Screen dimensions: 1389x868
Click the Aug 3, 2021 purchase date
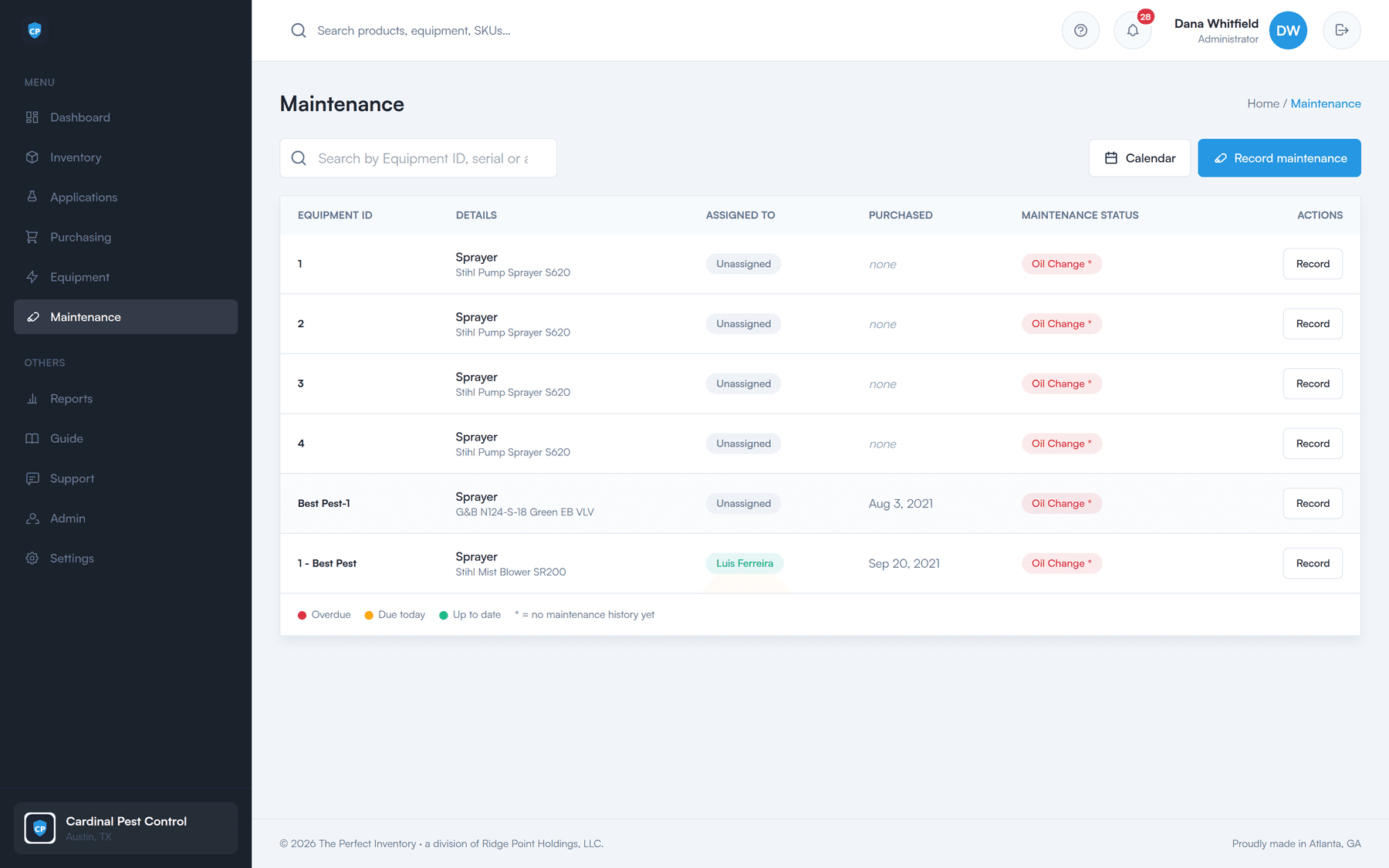coord(901,504)
